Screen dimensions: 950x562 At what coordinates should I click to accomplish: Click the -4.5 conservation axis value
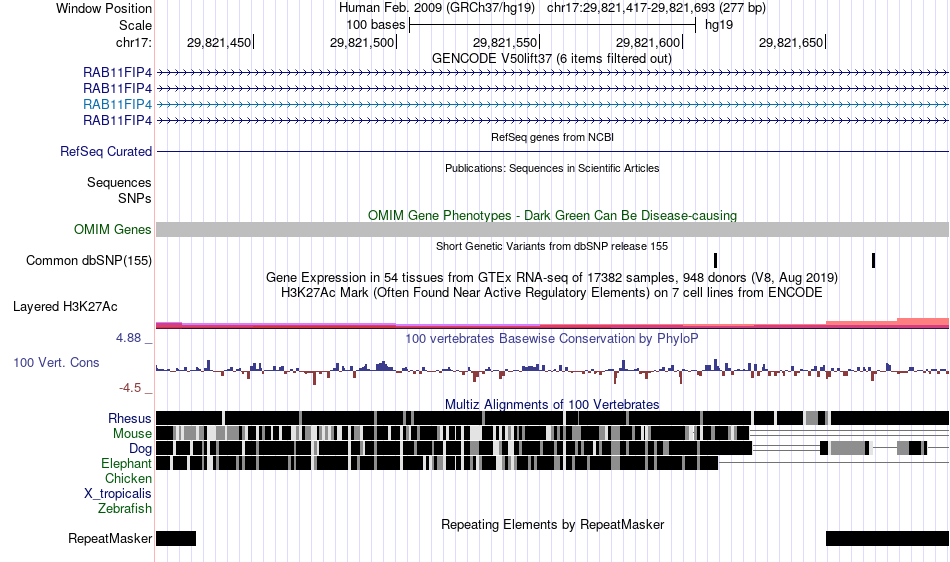(130, 388)
